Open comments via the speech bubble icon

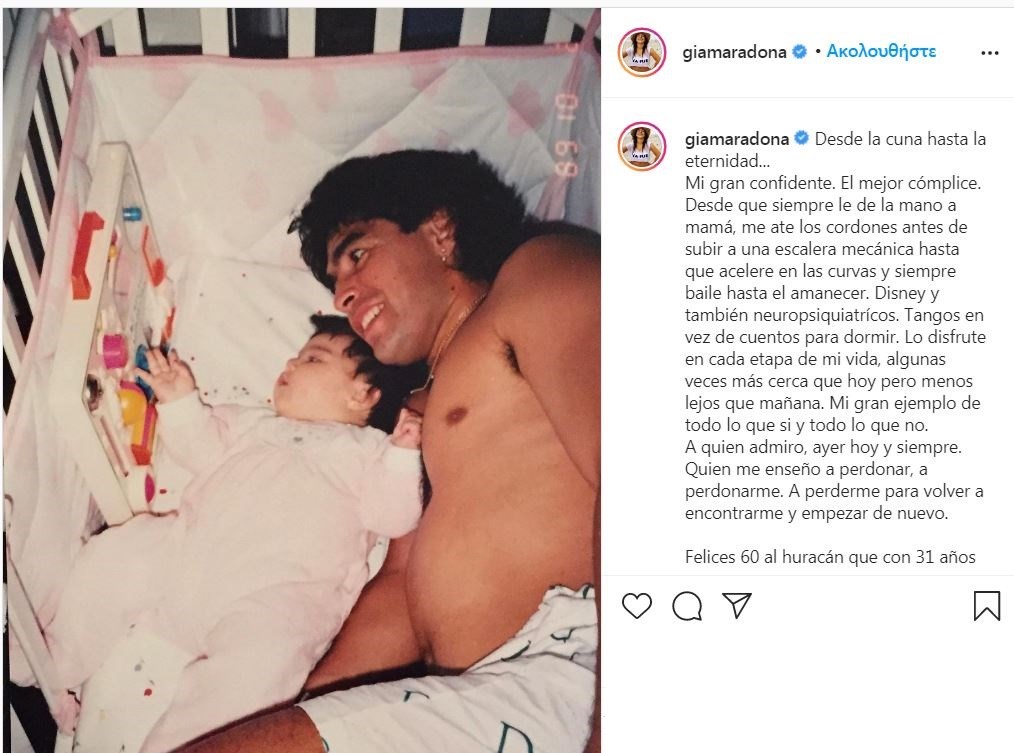click(687, 606)
